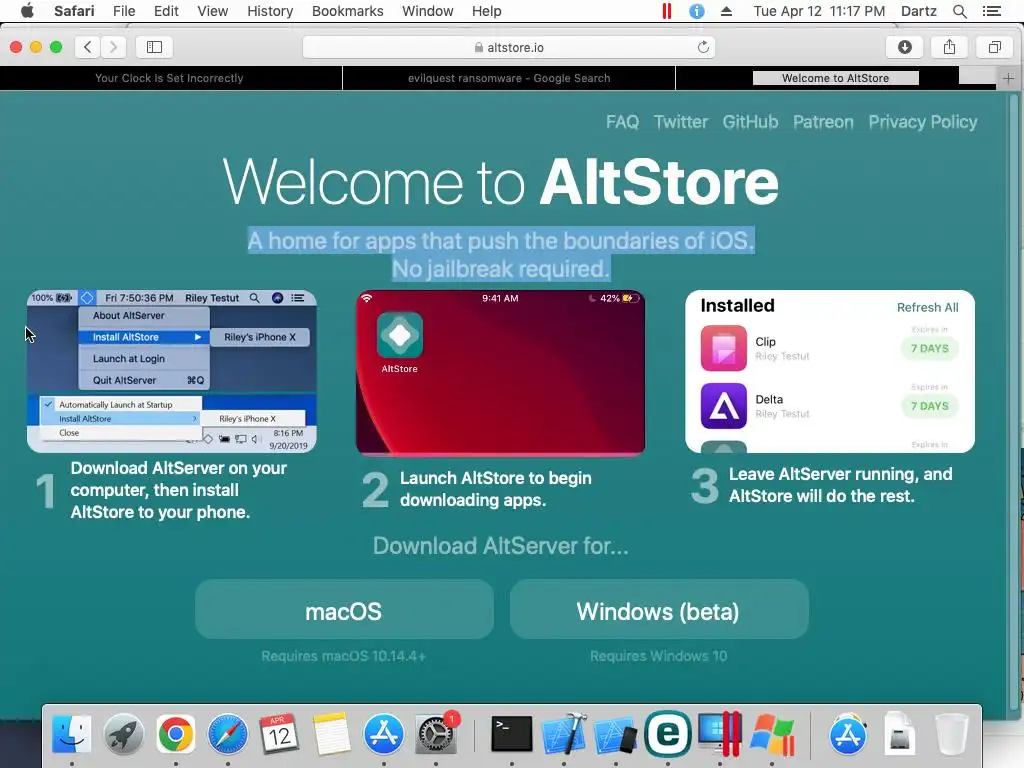
Task: Add a new tab with plus button
Action: pyautogui.click(x=1008, y=78)
